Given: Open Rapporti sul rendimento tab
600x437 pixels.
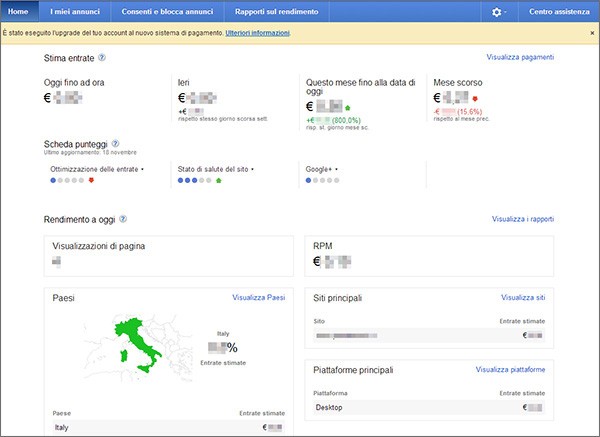Looking at the screenshot, I should [277, 12].
